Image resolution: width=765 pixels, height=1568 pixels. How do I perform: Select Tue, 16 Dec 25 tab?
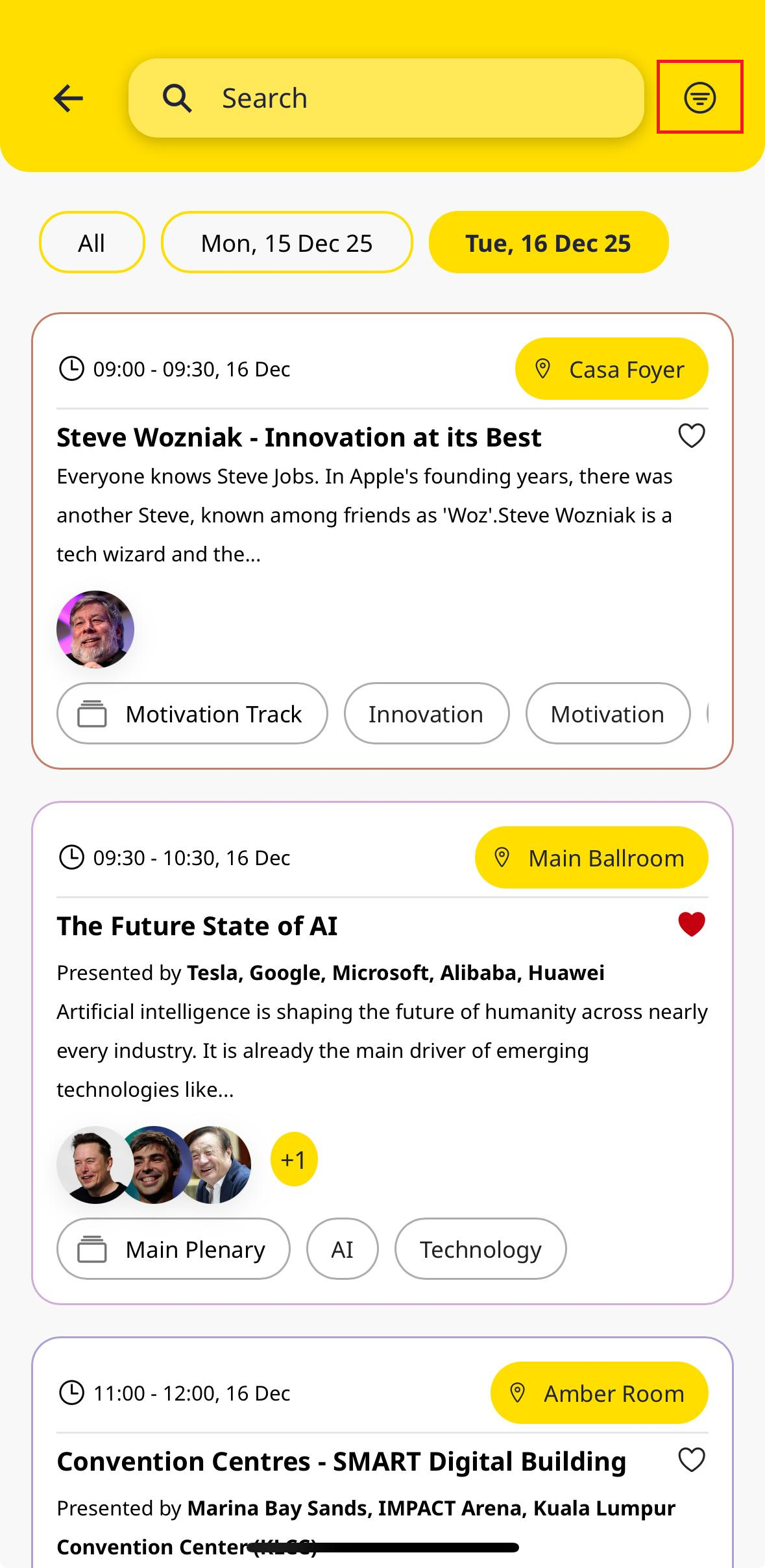pos(548,243)
